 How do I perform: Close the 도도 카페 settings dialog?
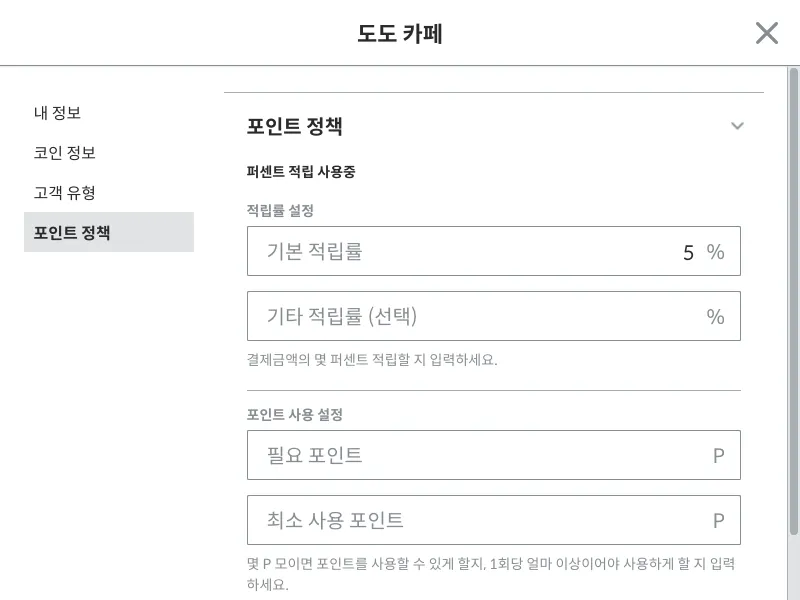[x=766, y=33]
